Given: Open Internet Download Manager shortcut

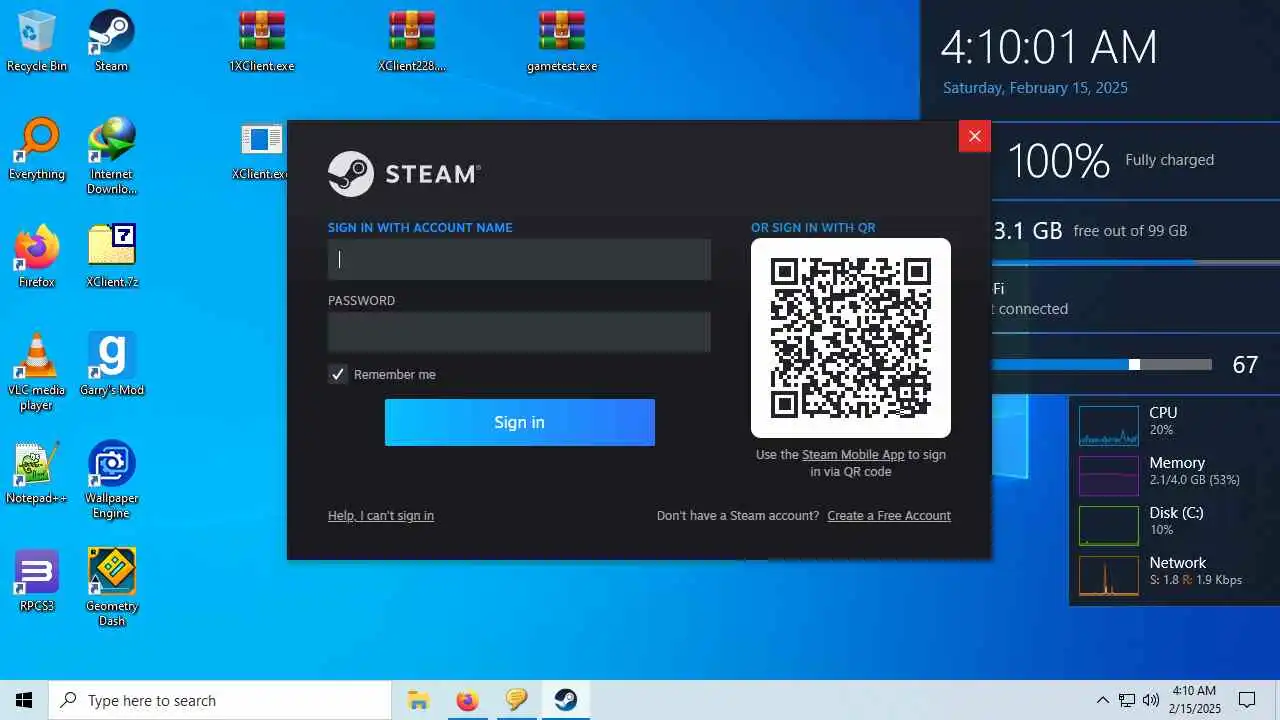Looking at the screenshot, I should [x=111, y=156].
